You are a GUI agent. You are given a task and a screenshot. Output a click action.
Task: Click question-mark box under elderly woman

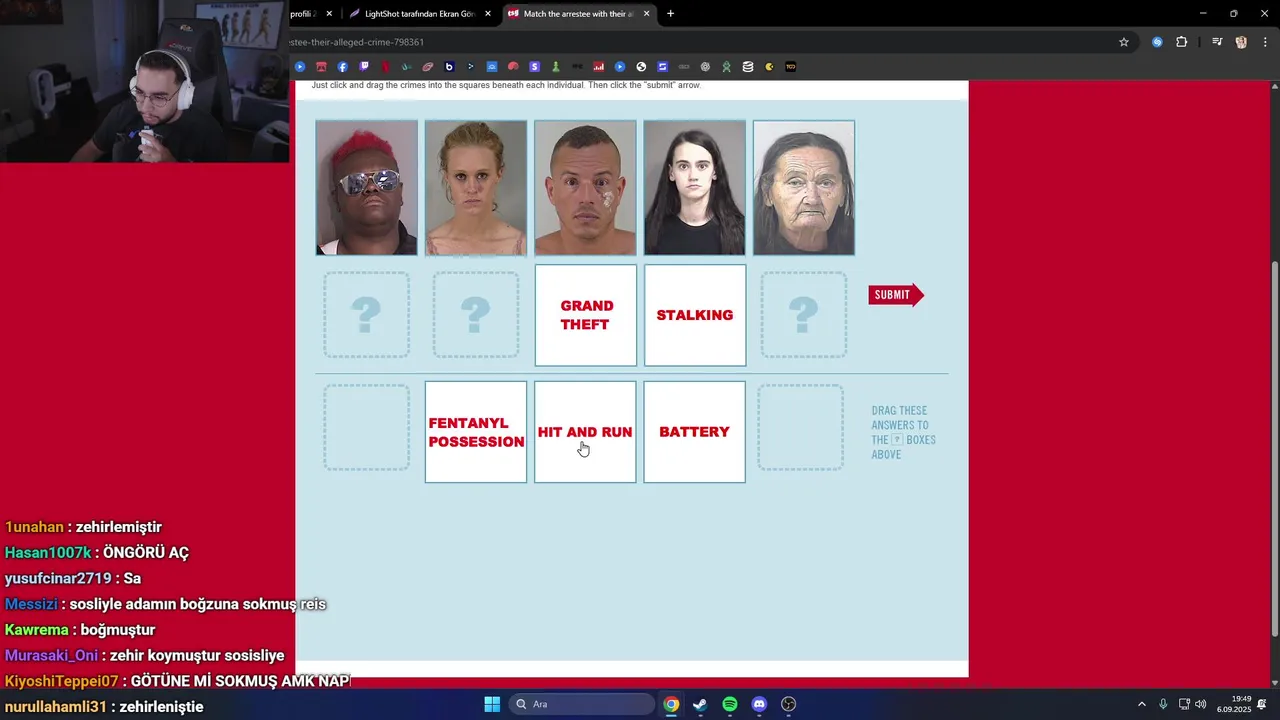coord(804,315)
